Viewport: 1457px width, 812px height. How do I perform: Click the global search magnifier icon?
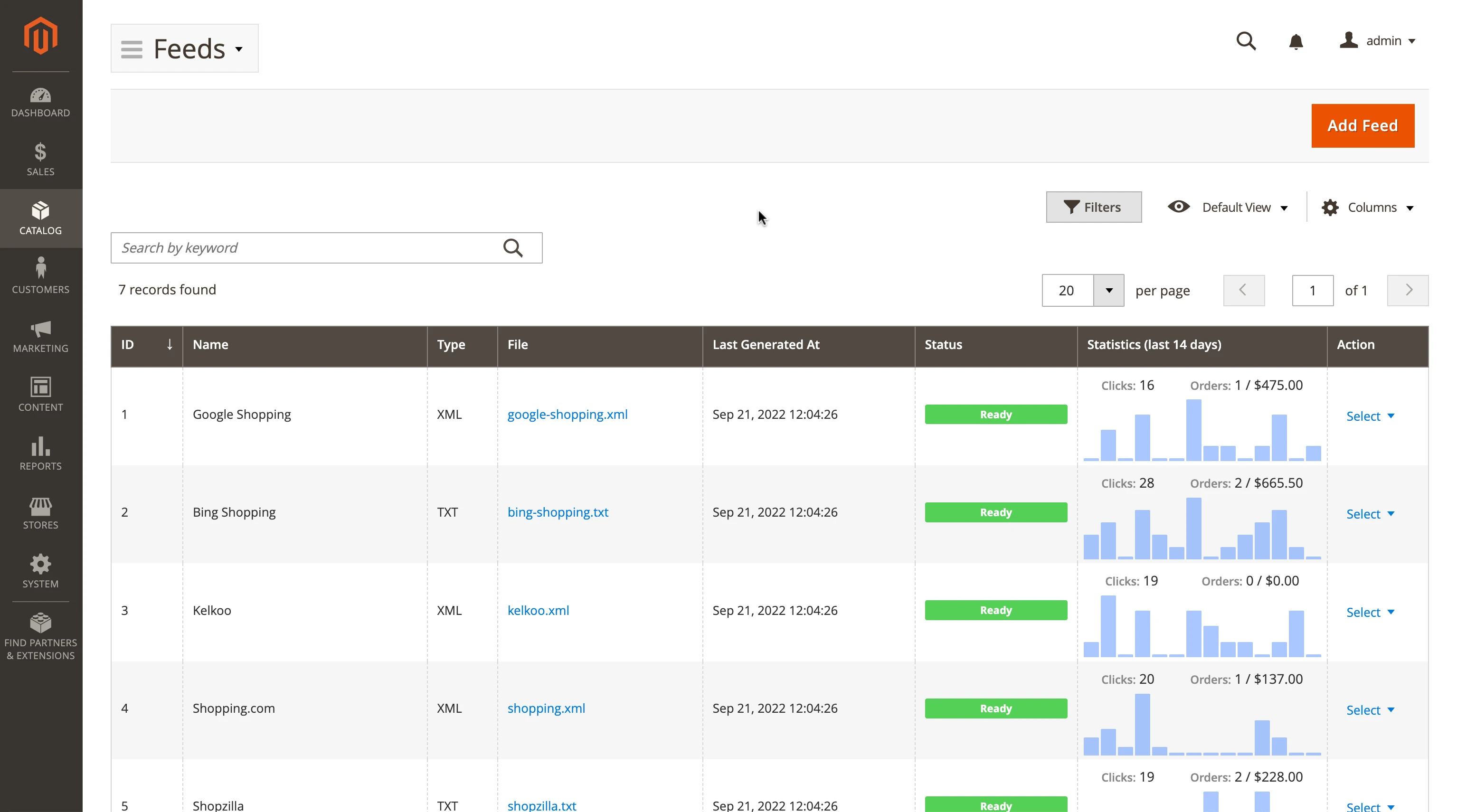coord(1246,41)
